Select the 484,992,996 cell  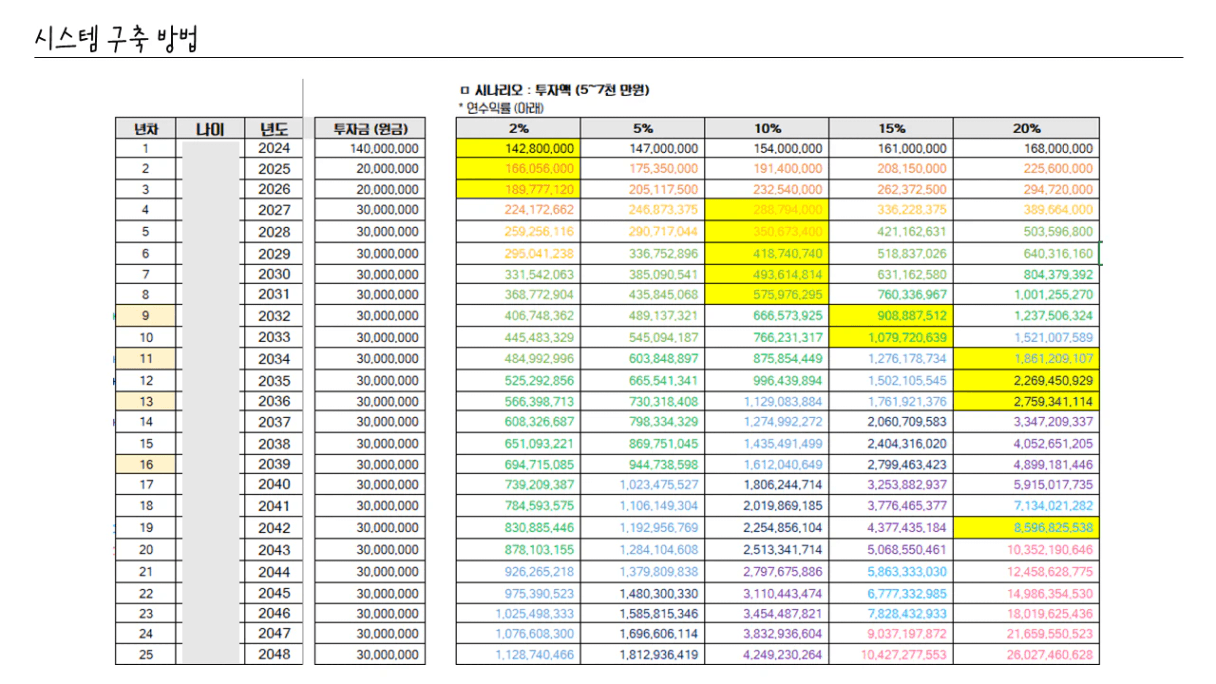pyautogui.click(x=518, y=358)
